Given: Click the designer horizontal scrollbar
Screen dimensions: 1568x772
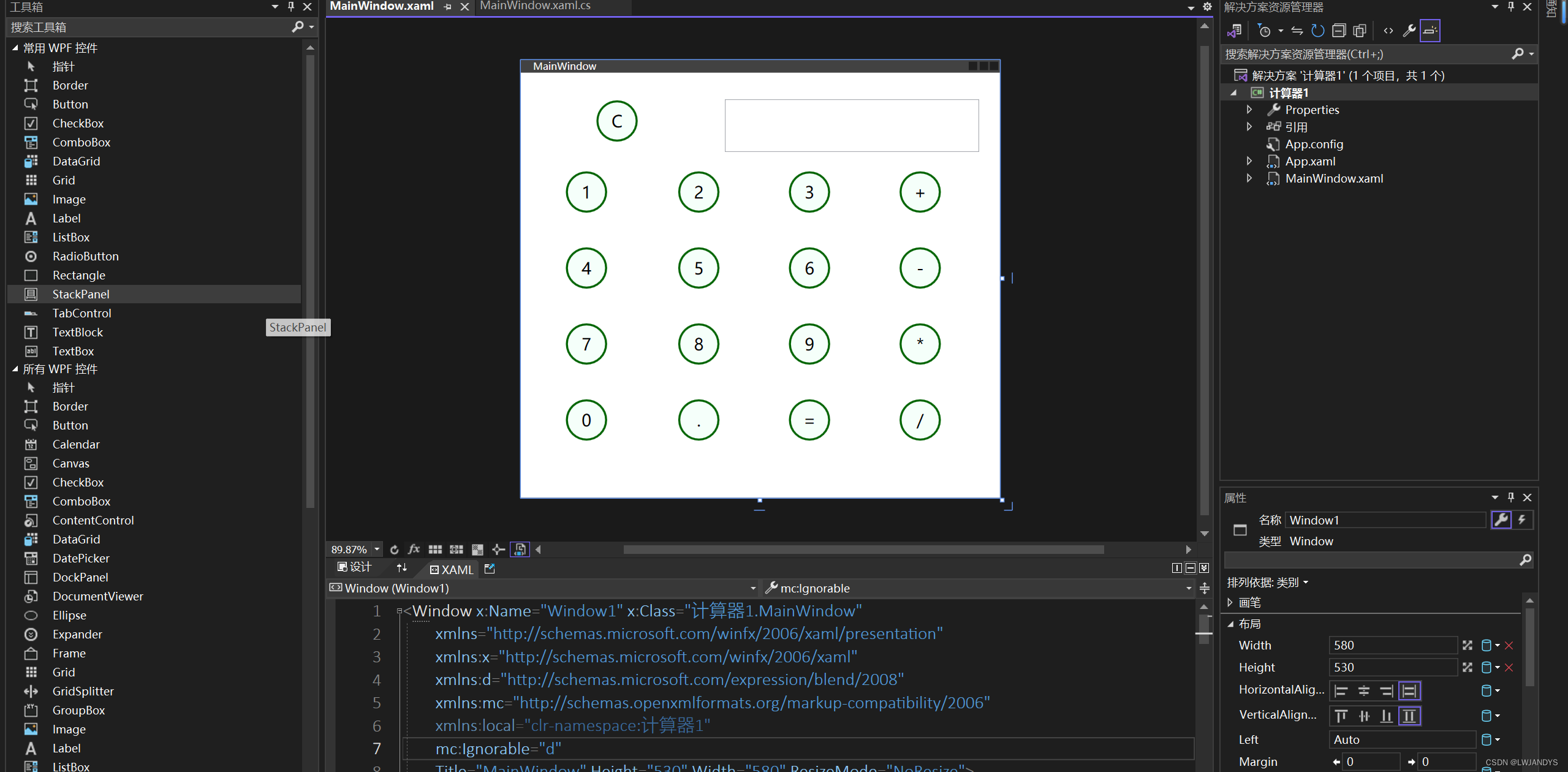Looking at the screenshot, I should [863, 550].
